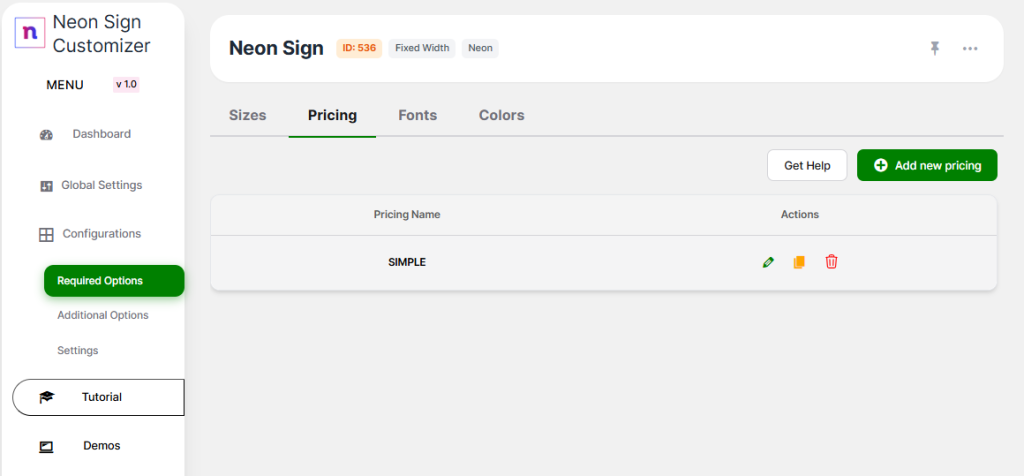1024x476 pixels.
Task: Open the three-dots more options menu
Action: click(x=970, y=48)
